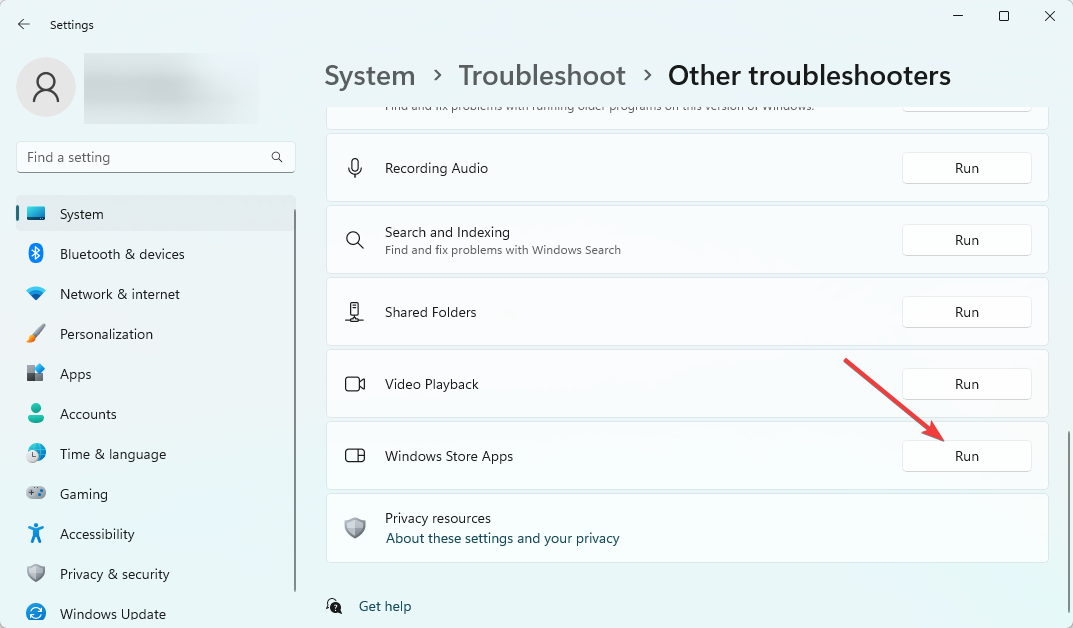
Task: Click the Get help headset icon
Action: coord(334,606)
